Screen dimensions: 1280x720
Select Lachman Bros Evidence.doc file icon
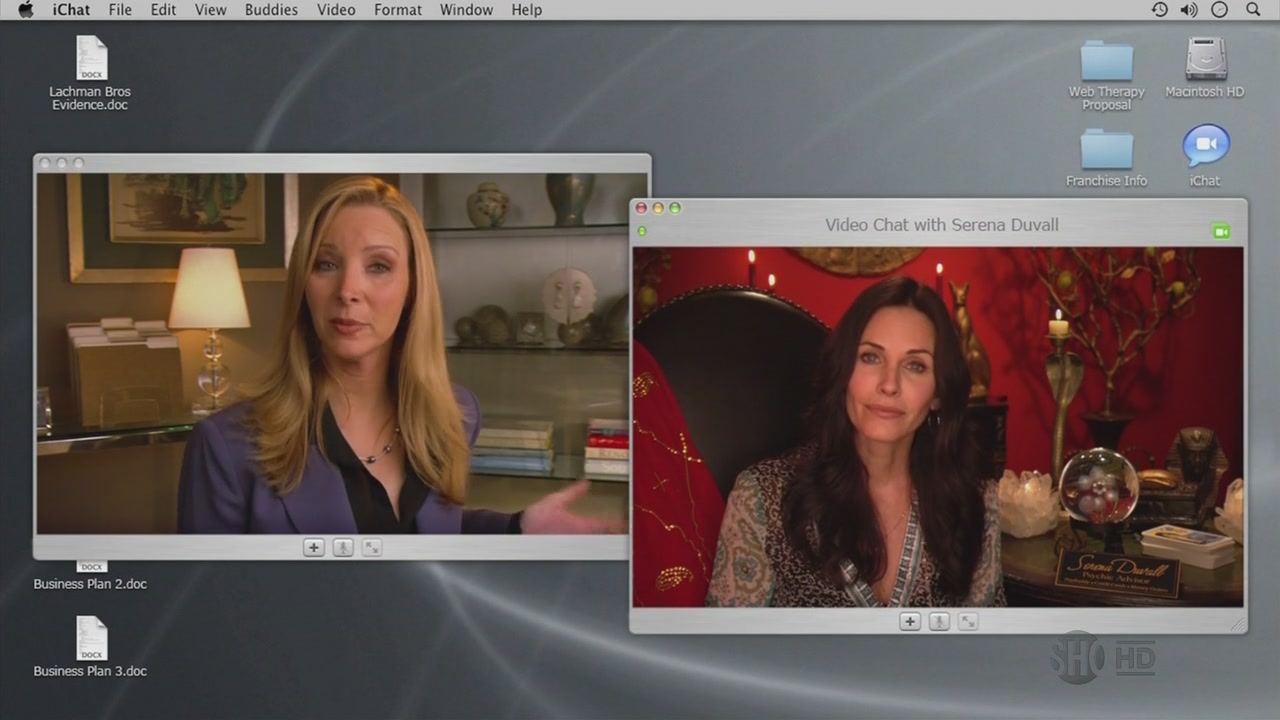(91, 58)
